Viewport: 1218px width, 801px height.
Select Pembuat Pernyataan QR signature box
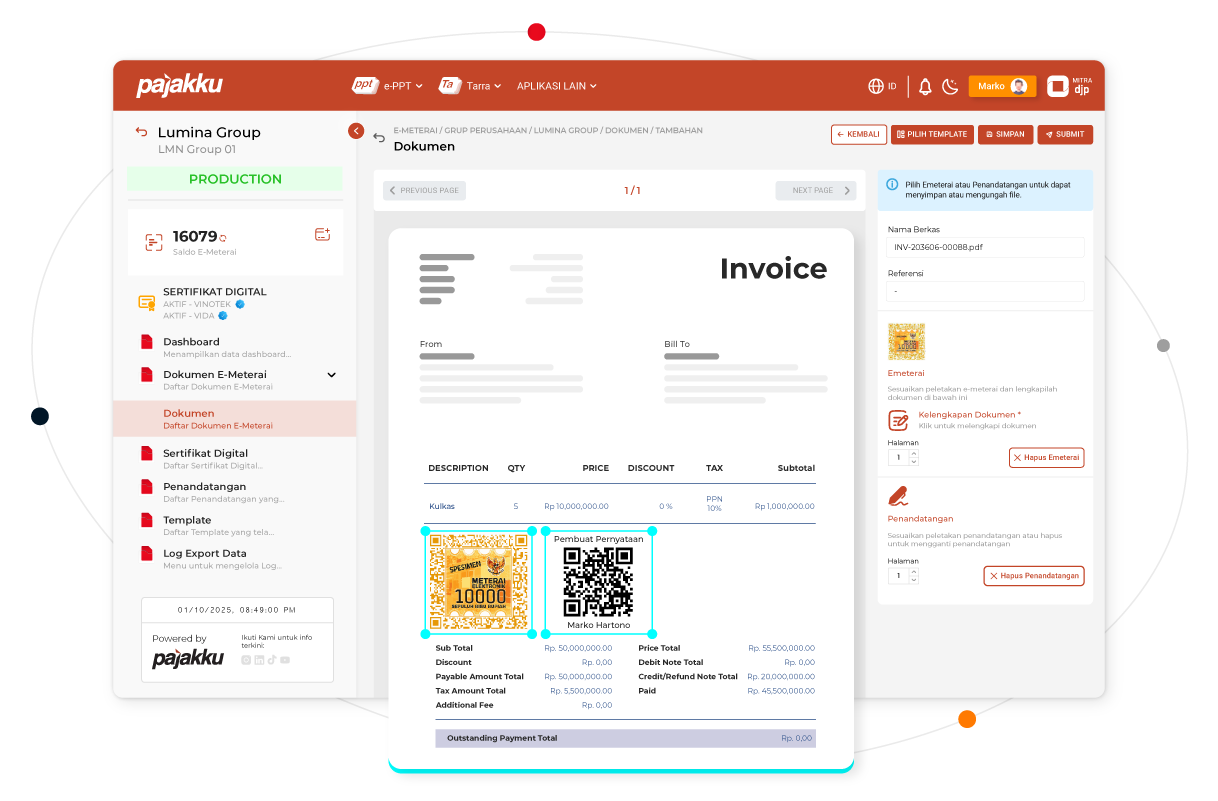click(x=599, y=582)
